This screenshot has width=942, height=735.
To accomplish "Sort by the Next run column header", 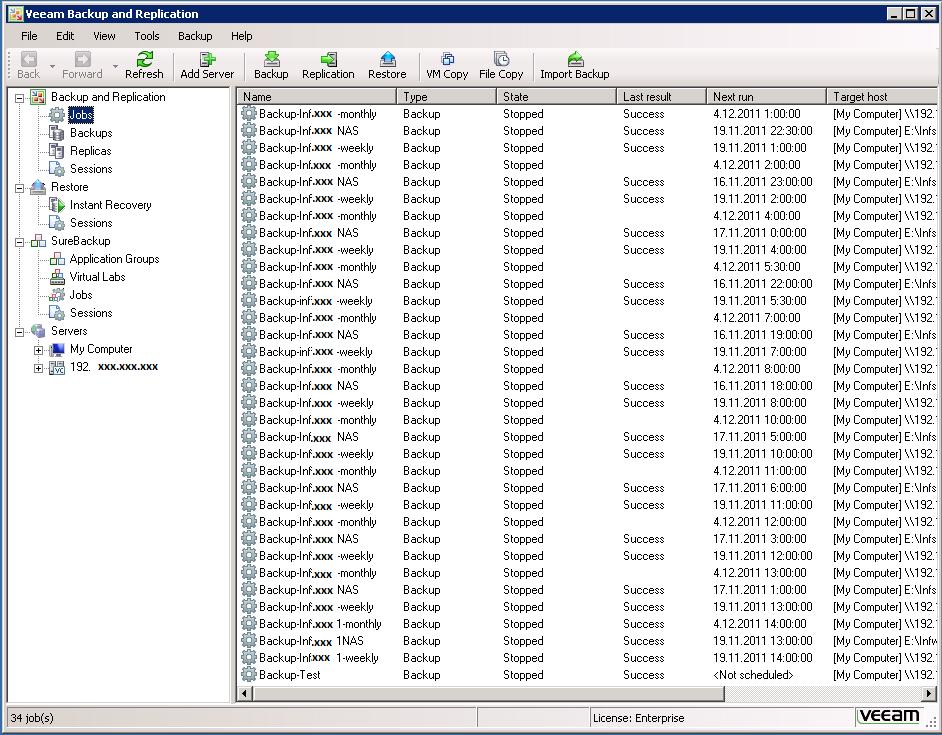I will (x=767, y=96).
